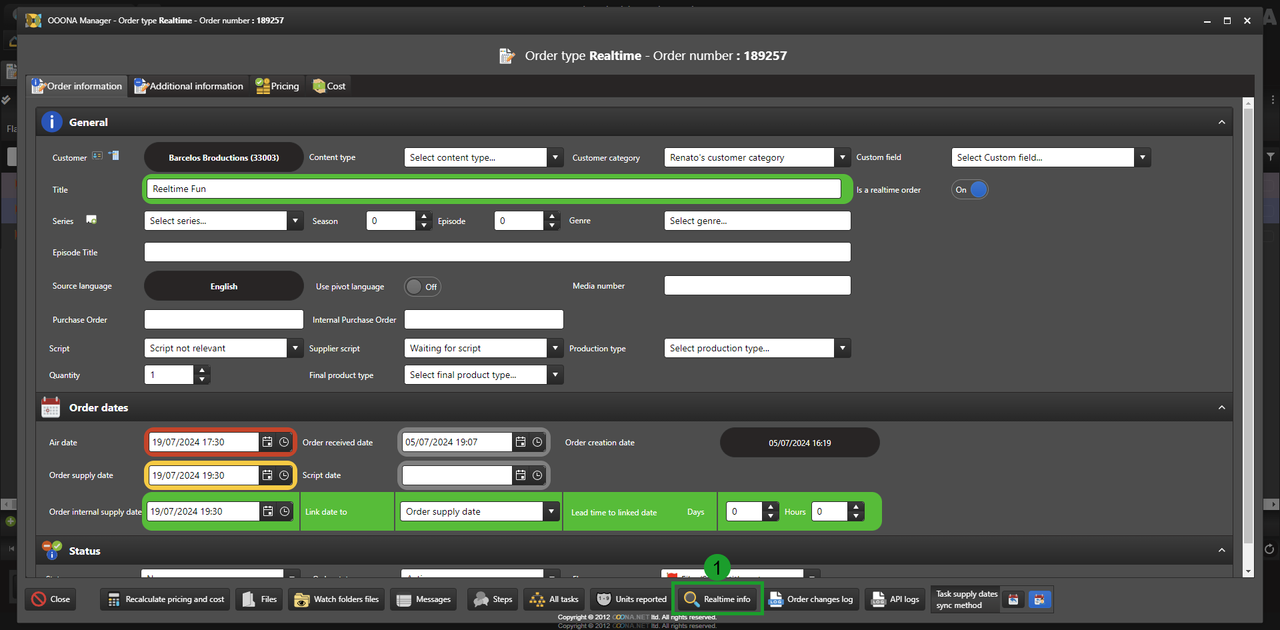Open the Script not relevant dropdown
The height and width of the screenshot is (630, 1280).
(x=295, y=348)
